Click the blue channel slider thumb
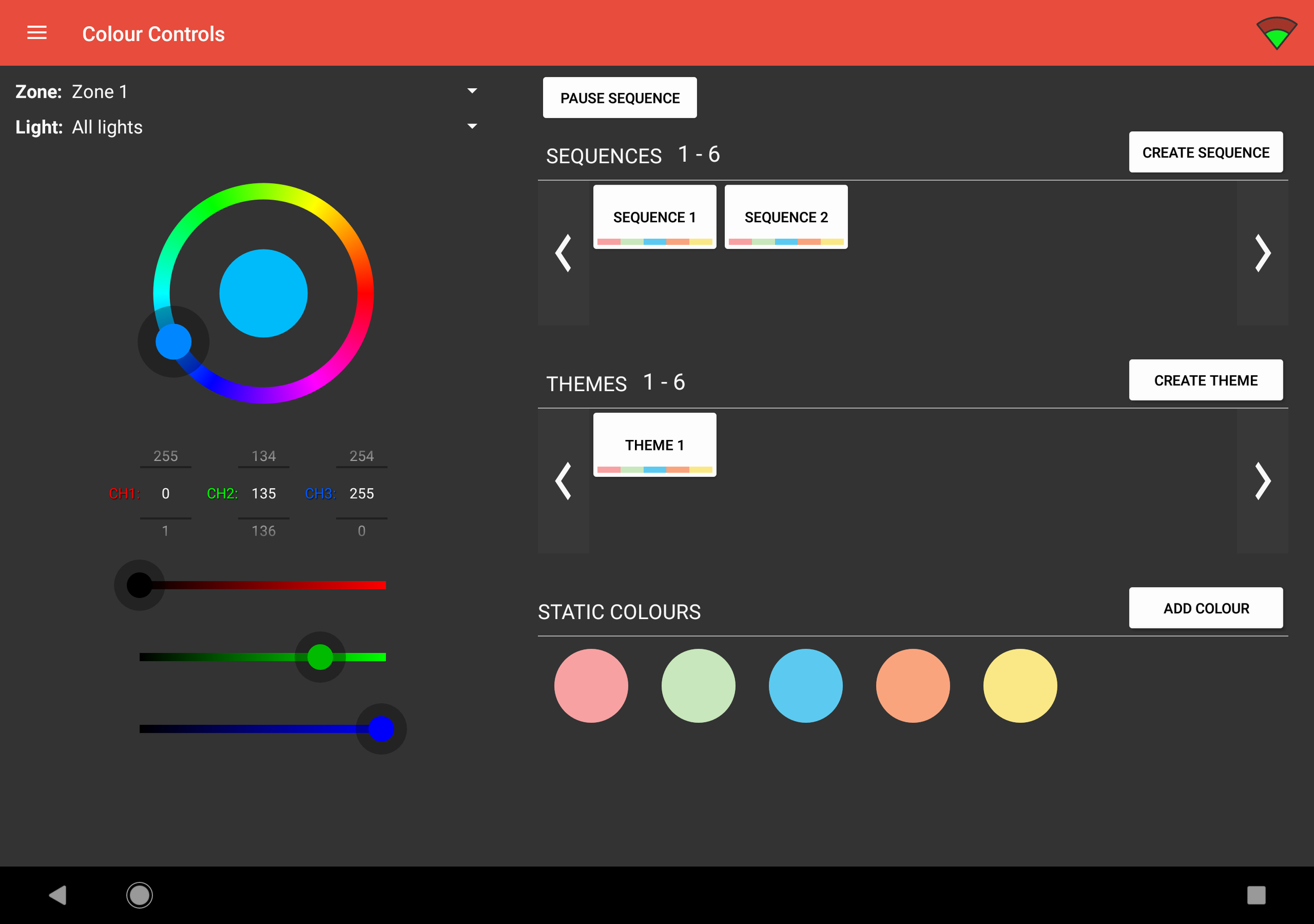The height and width of the screenshot is (924, 1314). pyautogui.click(x=381, y=729)
